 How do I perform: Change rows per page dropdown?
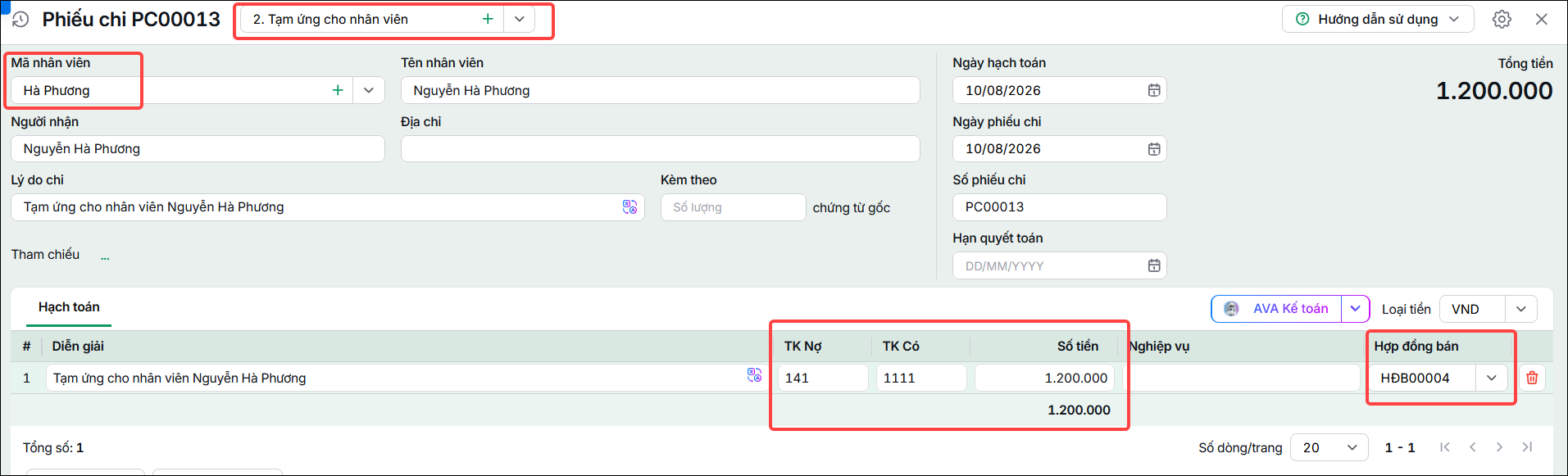coord(1329,447)
